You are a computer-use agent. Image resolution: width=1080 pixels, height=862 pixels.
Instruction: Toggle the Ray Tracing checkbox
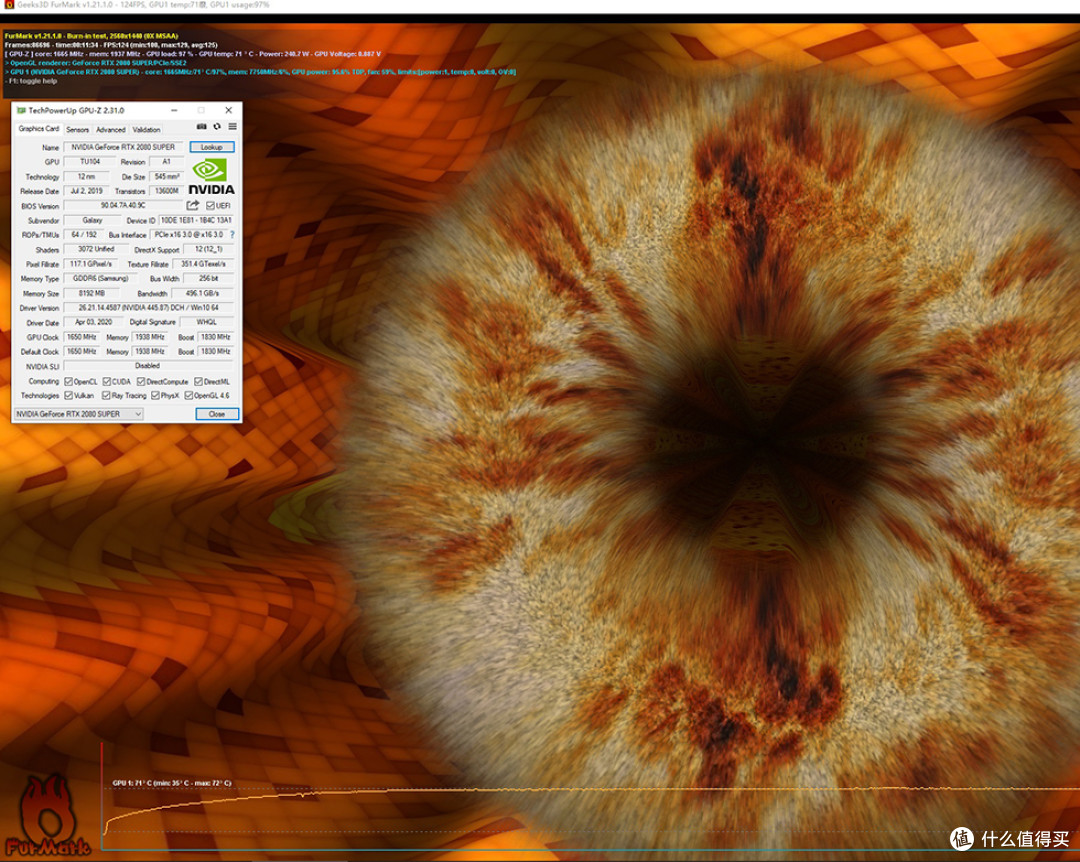[106, 396]
